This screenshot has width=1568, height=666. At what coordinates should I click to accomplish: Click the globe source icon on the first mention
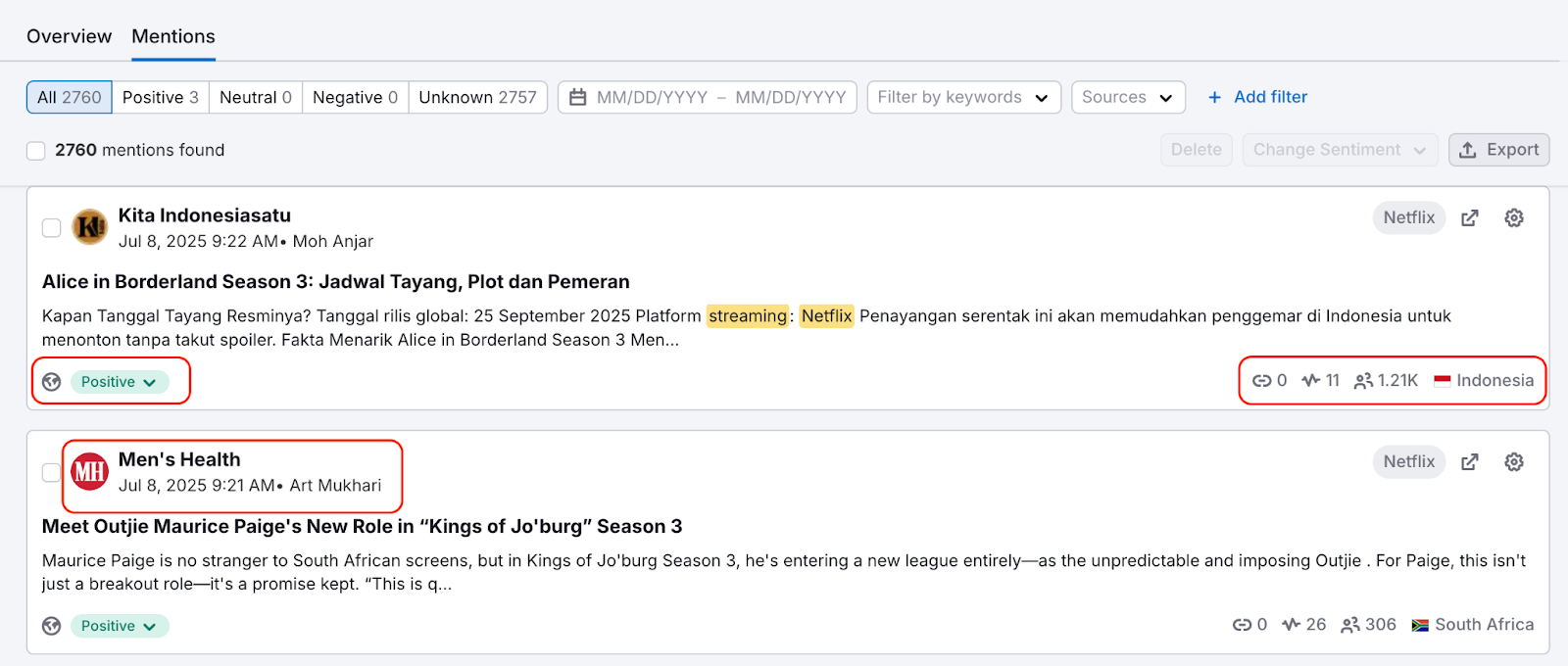click(50, 381)
